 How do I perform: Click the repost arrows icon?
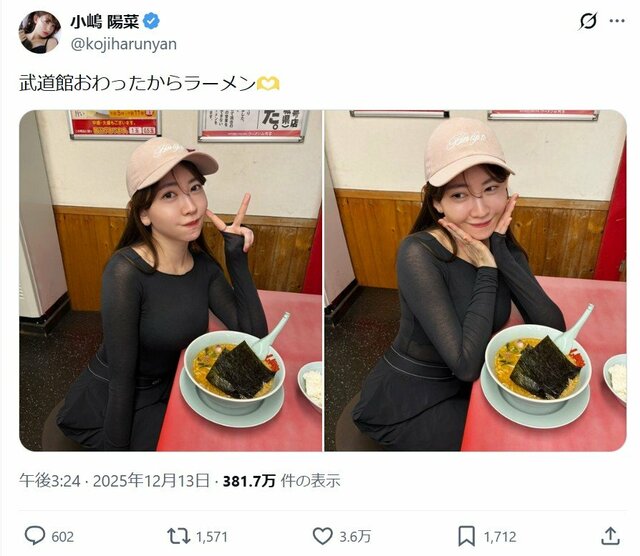[x=178, y=536]
